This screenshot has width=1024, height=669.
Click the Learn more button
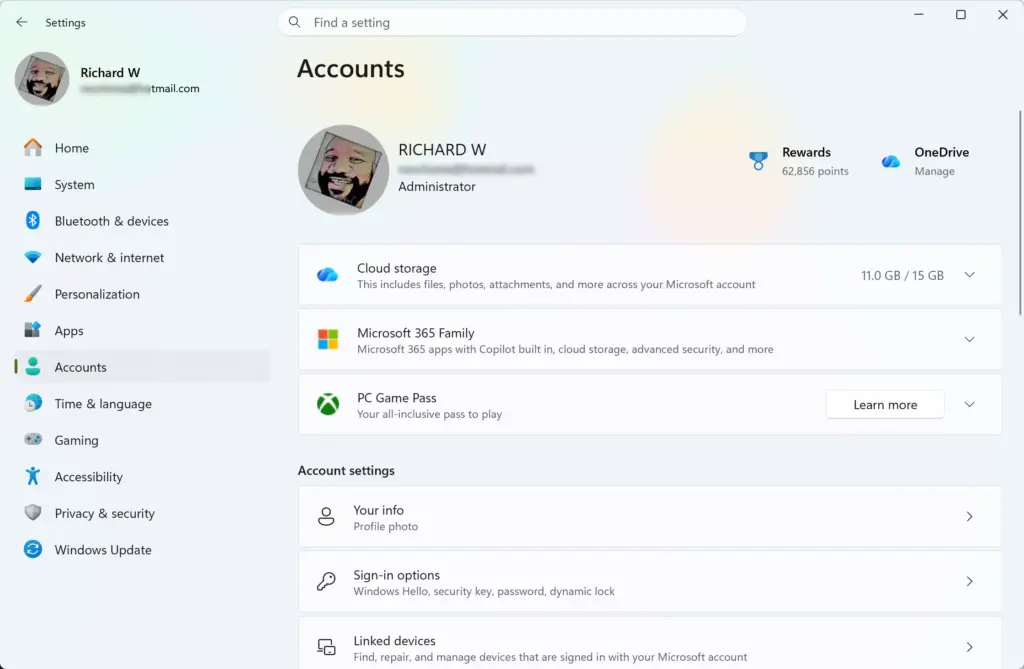[x=885, y=404]
